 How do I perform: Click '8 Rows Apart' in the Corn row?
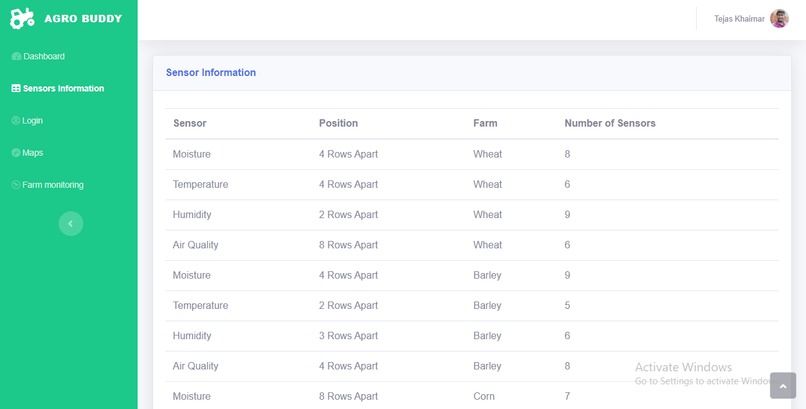click(x=348, y=397)
